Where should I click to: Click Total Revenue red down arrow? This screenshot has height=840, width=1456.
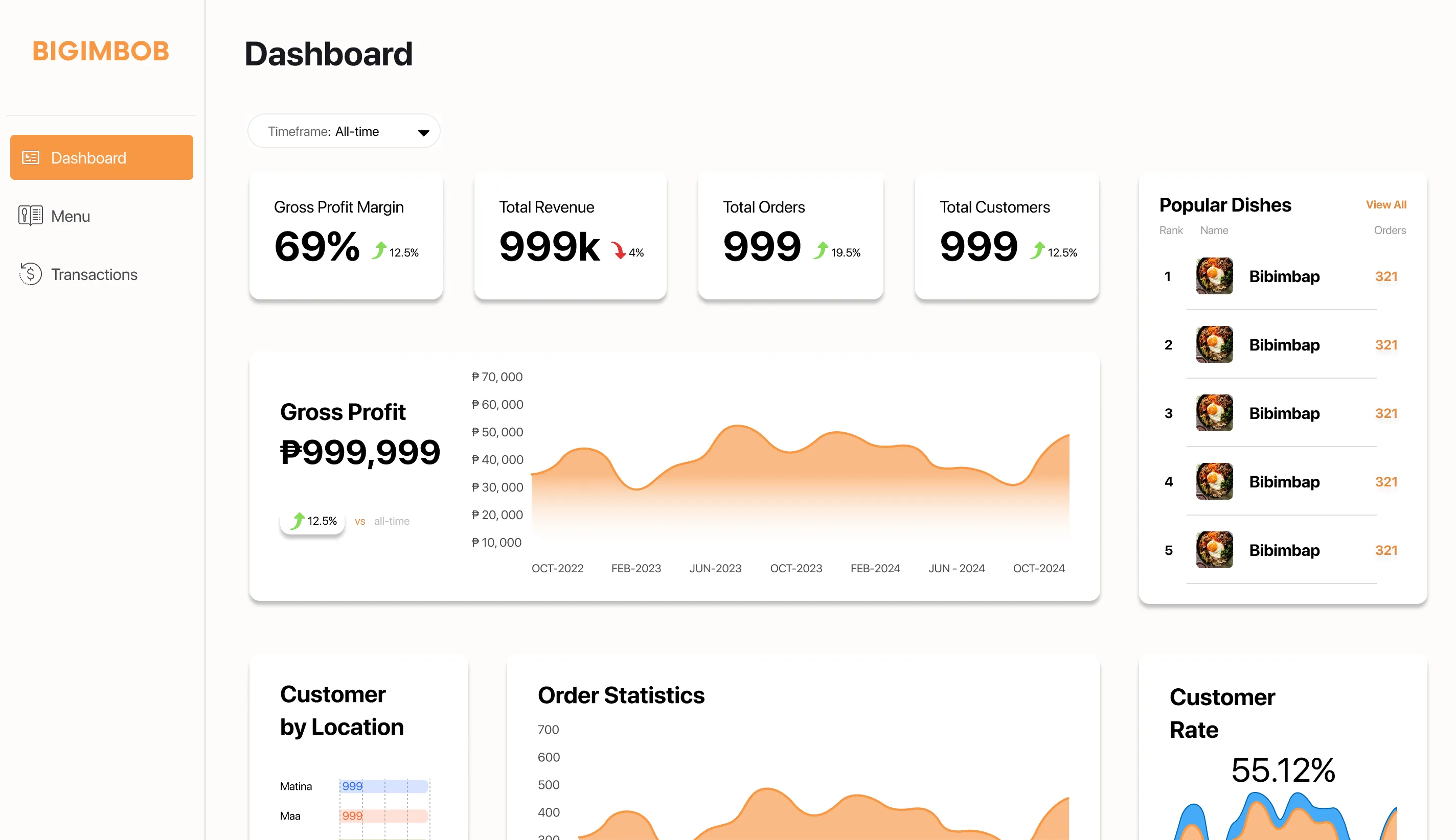(619, 251)
